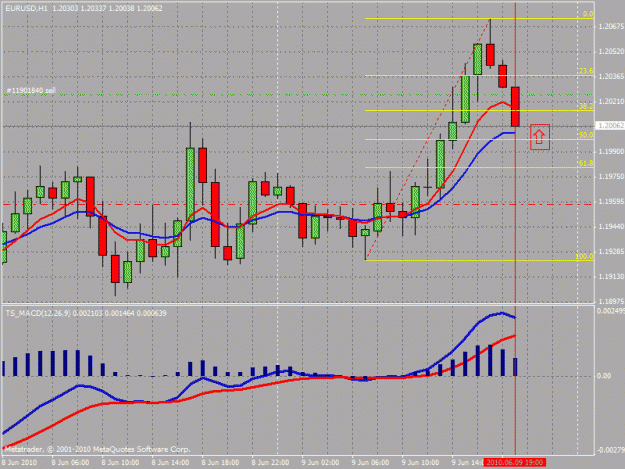Click the 9 Jun 10:00 time label
625x469 pixels.
coord(421,463)
